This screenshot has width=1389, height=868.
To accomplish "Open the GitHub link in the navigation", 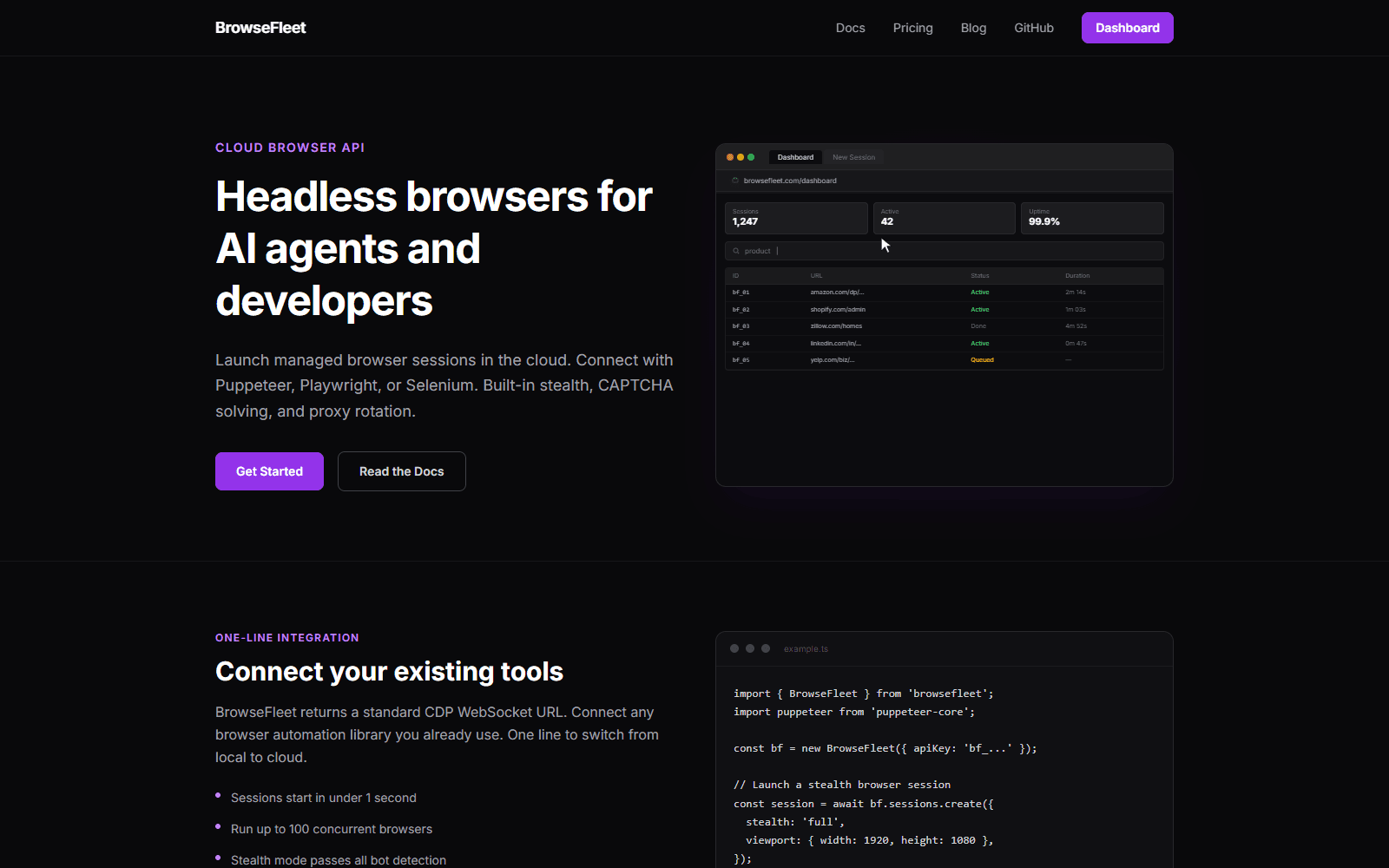I will coord(1033,27).
